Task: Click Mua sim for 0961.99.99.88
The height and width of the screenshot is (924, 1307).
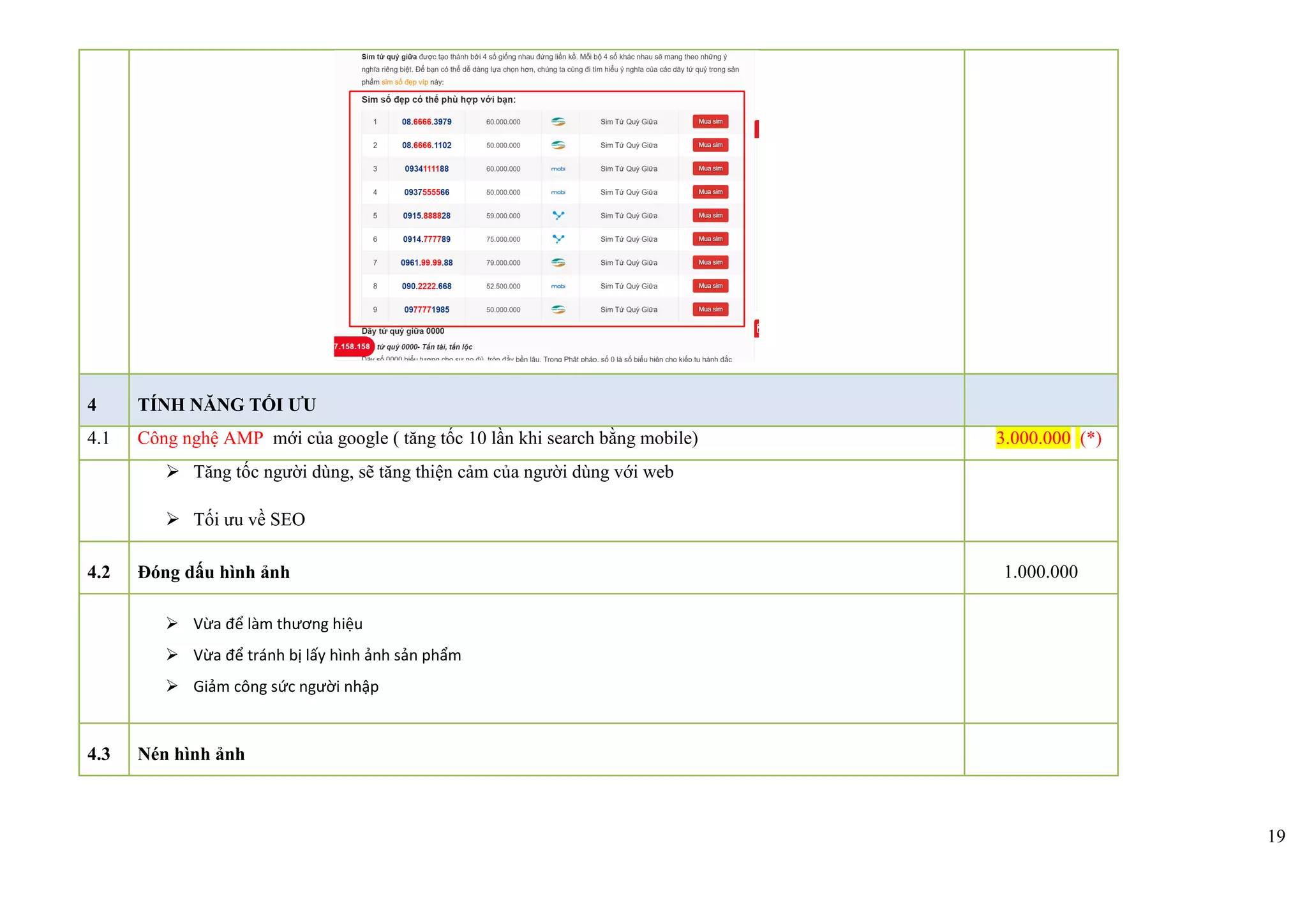Action: point(710,262)
